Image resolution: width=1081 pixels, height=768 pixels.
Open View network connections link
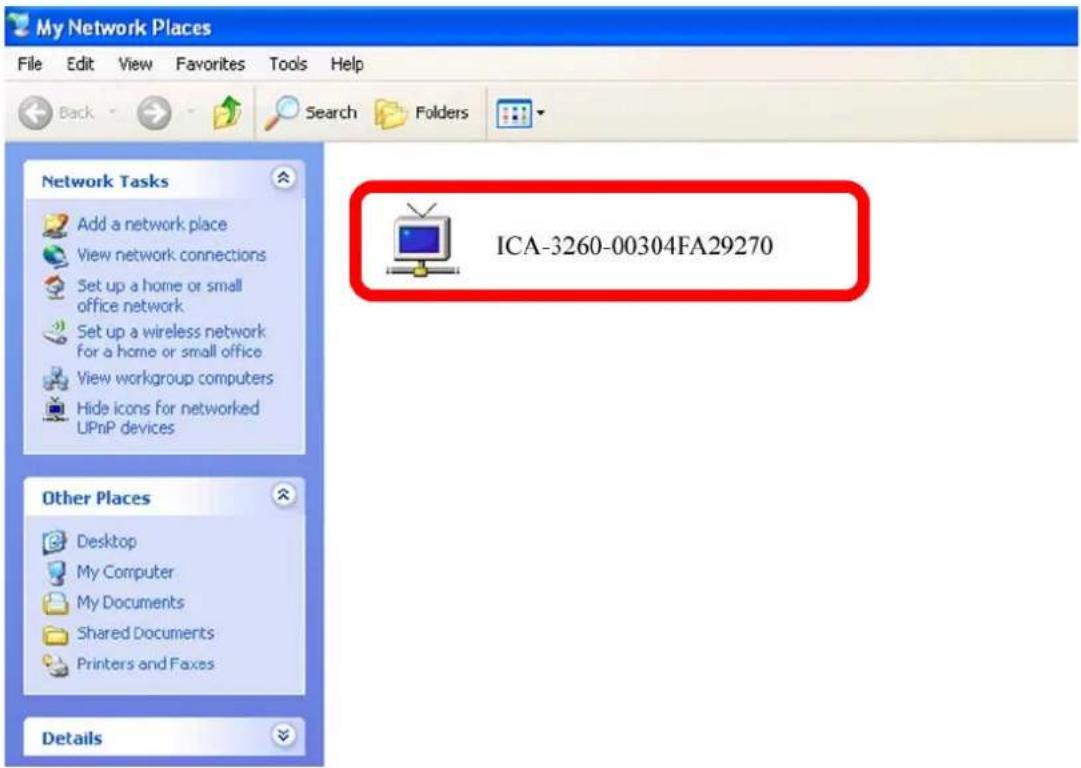[x=171, y=255]
